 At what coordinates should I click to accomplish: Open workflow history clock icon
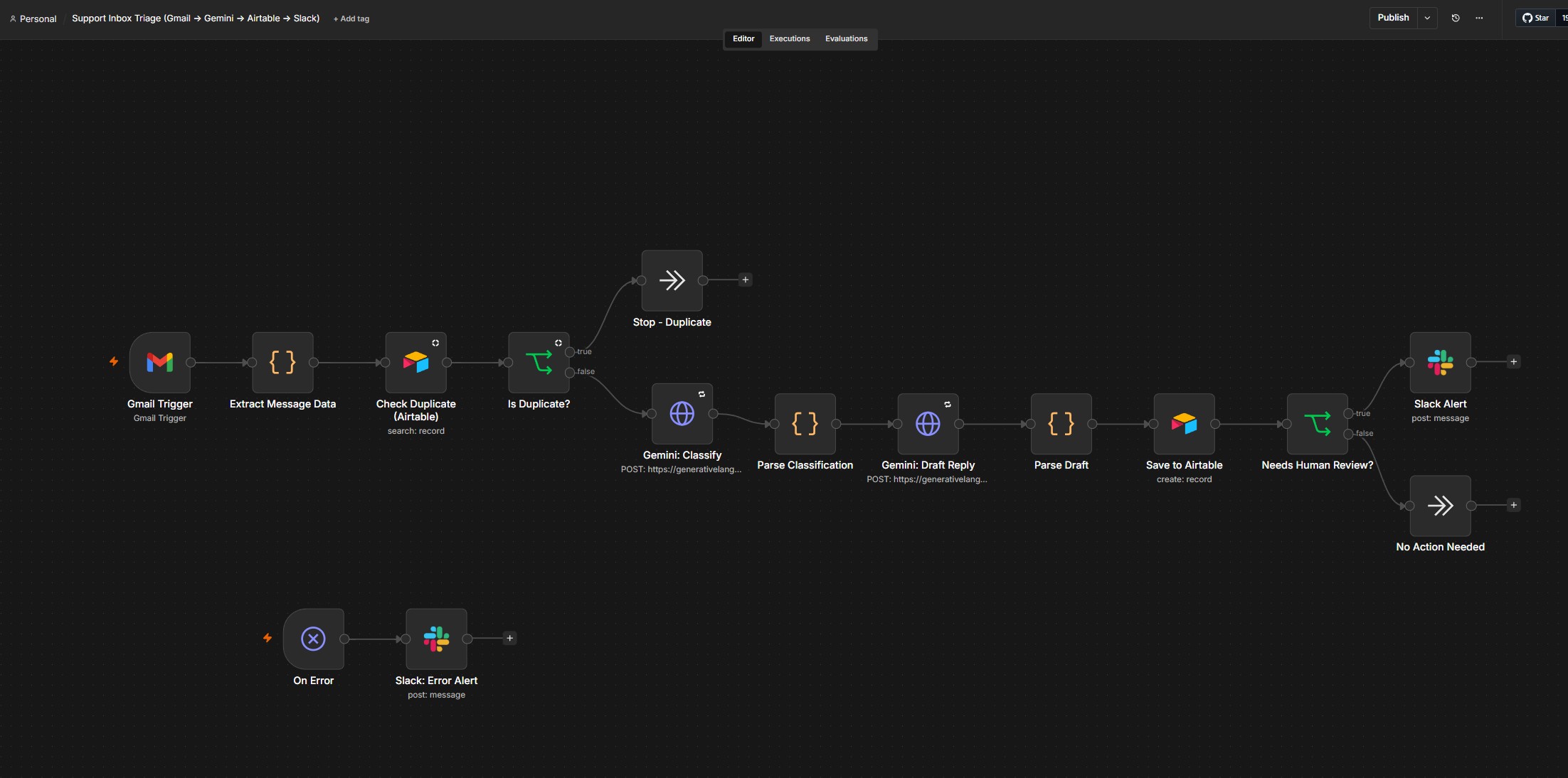(1456, 18)
